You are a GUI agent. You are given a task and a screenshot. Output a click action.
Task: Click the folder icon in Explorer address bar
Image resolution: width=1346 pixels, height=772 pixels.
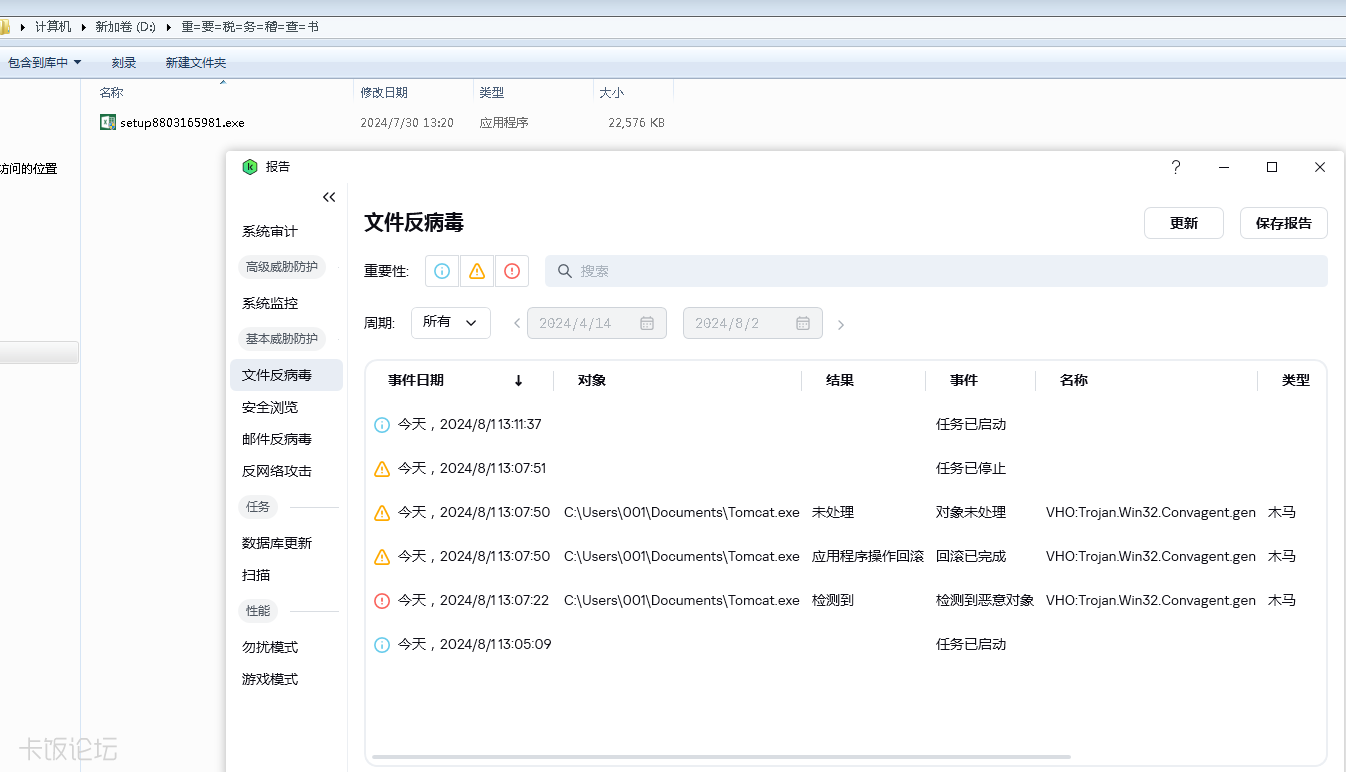4,27
